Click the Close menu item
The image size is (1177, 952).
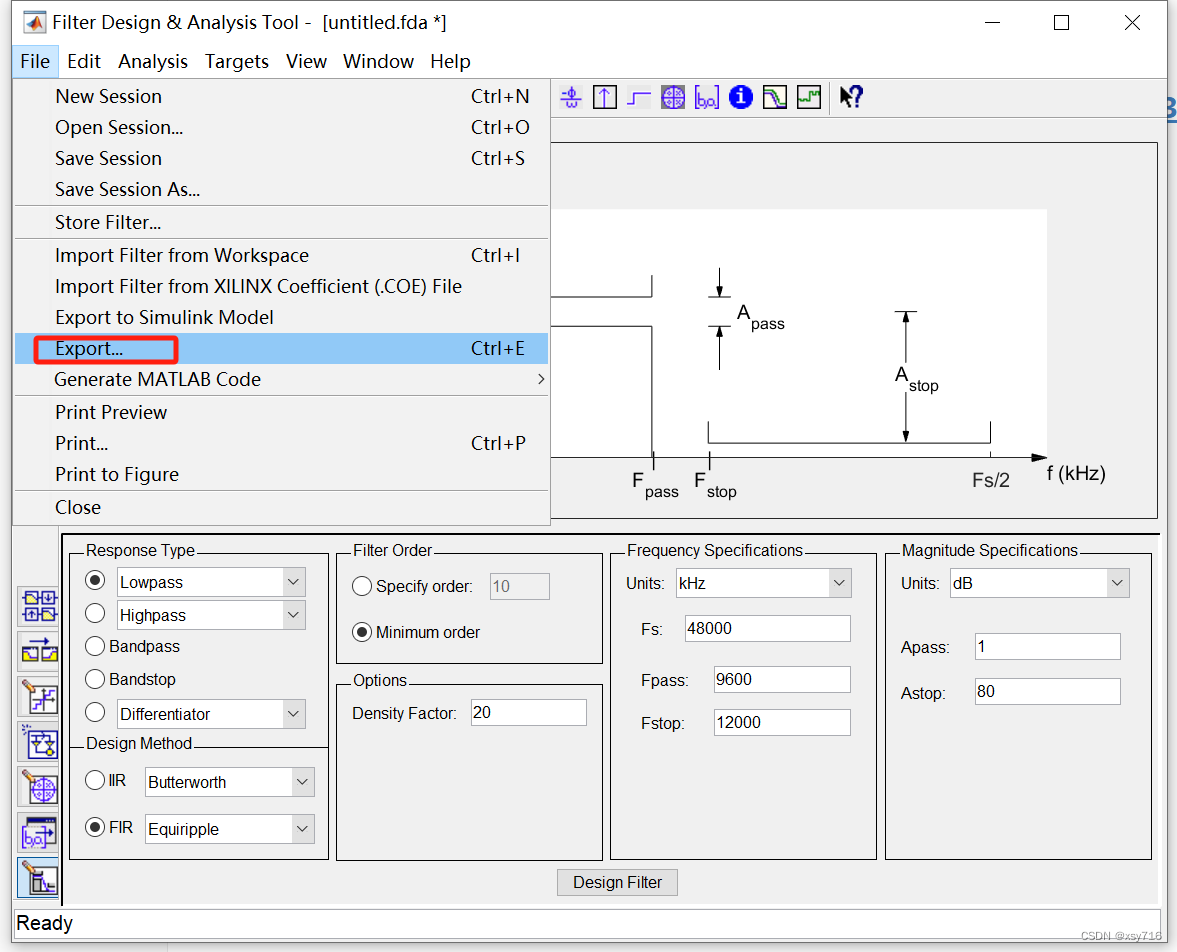point(281,508)
